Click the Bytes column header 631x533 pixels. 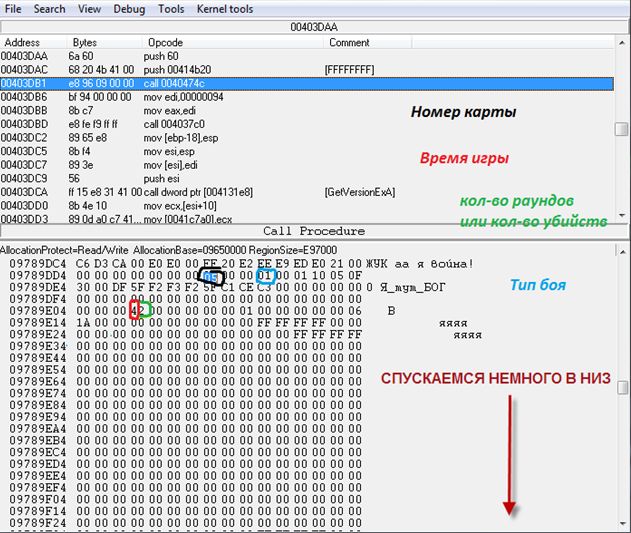click(x=104, y=42)
